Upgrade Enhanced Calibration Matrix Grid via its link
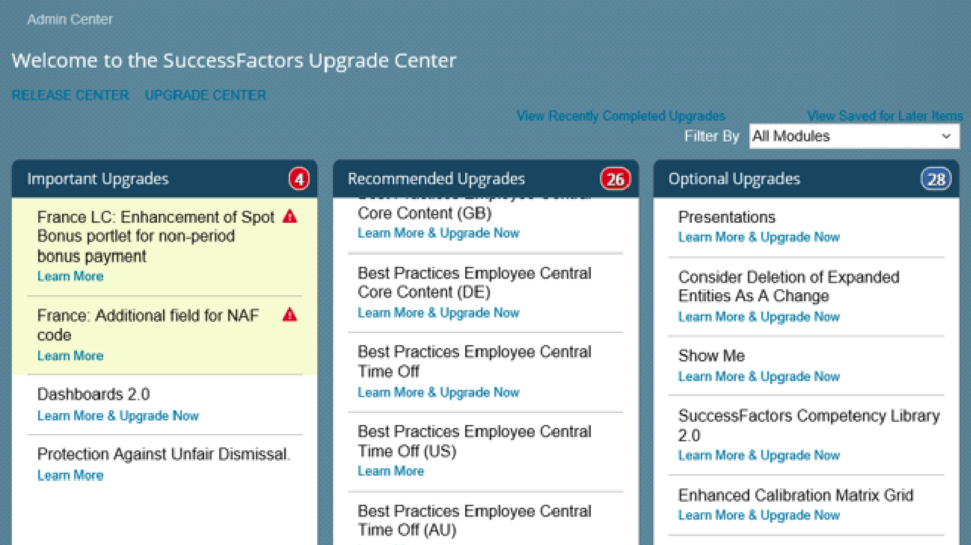971x545 pixels. (759, 515)
